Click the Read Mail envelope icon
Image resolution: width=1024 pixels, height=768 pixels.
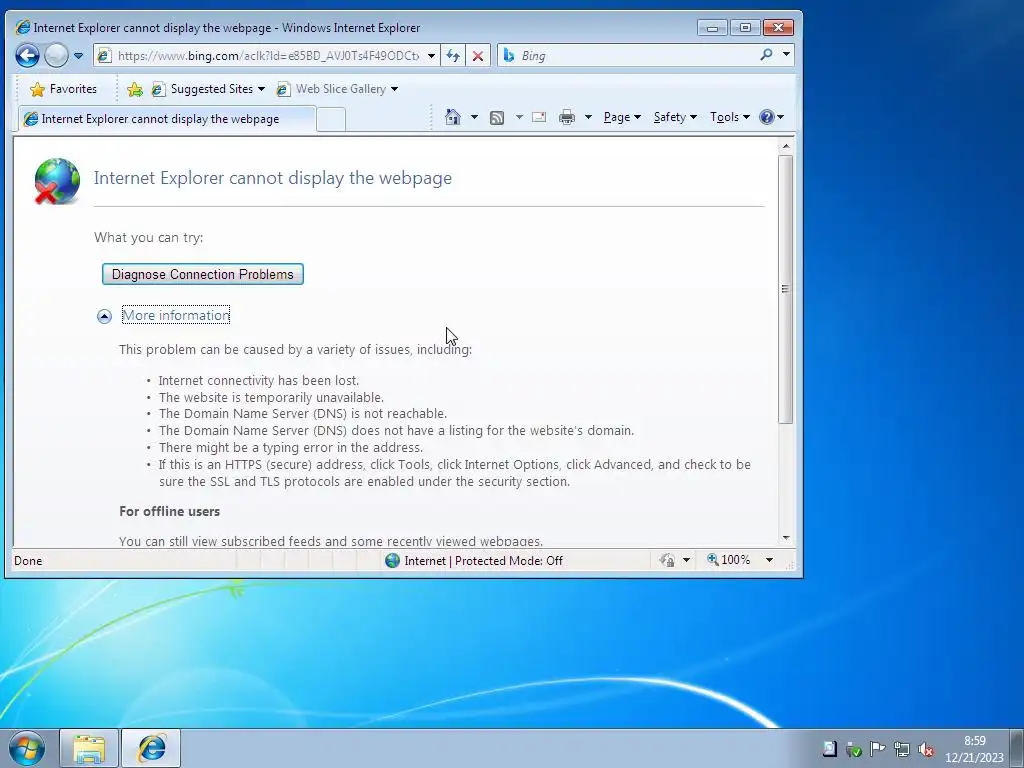(539, 118)
